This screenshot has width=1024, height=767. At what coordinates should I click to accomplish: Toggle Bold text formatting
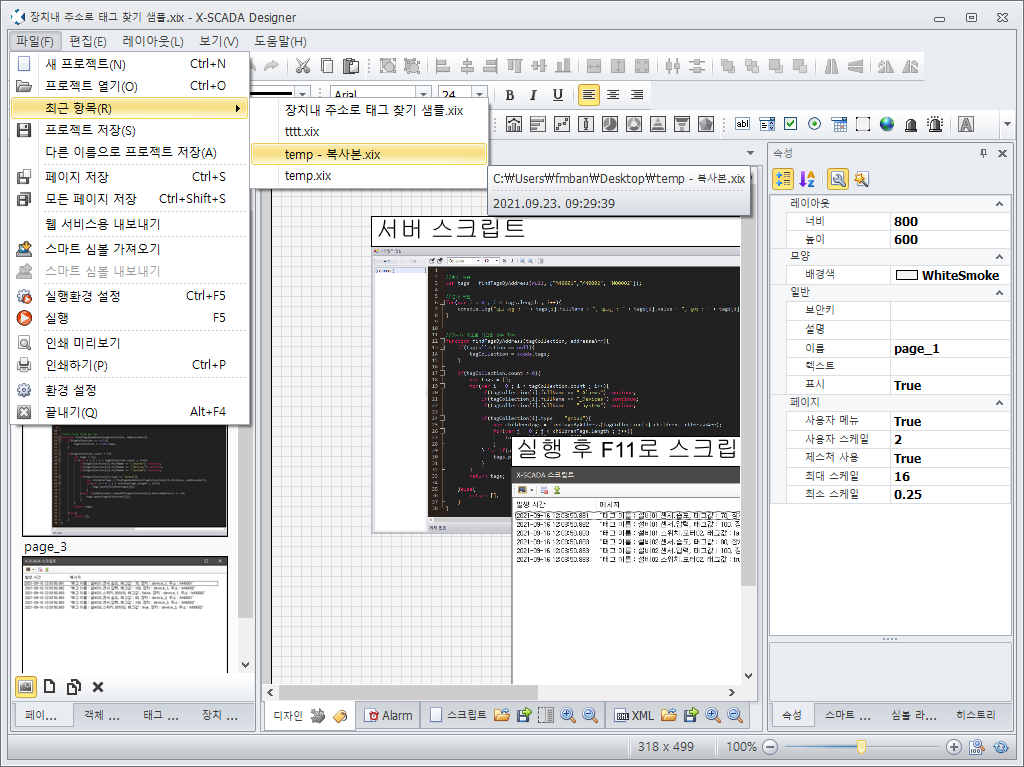(x=510, y=95)
